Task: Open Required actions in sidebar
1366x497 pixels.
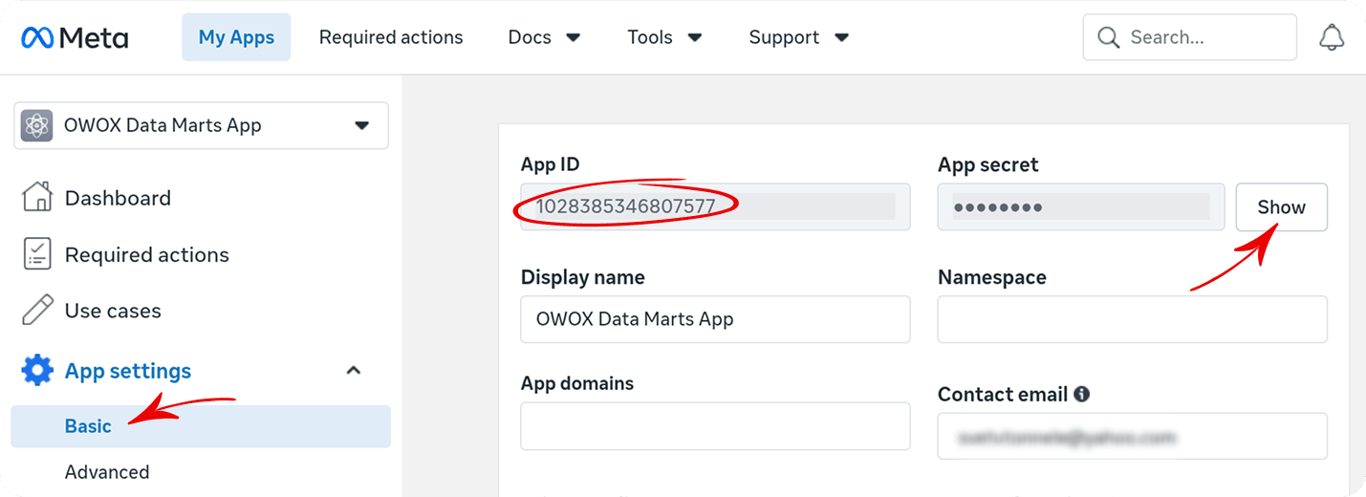Action: 147,255
